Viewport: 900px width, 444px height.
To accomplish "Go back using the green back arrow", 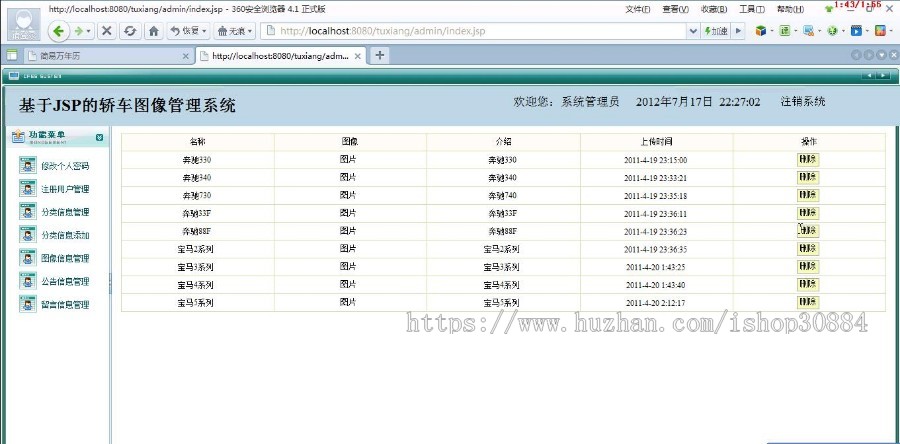I will click(x=58, y=31).
